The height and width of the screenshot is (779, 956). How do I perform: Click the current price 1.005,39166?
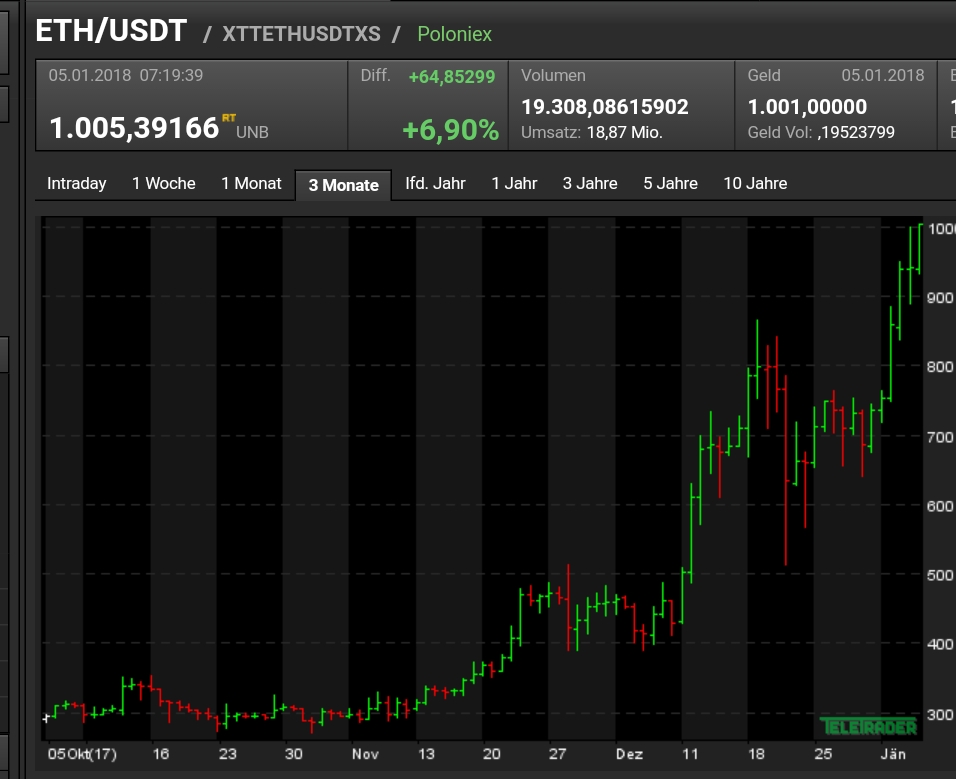[x=134, y=128]
